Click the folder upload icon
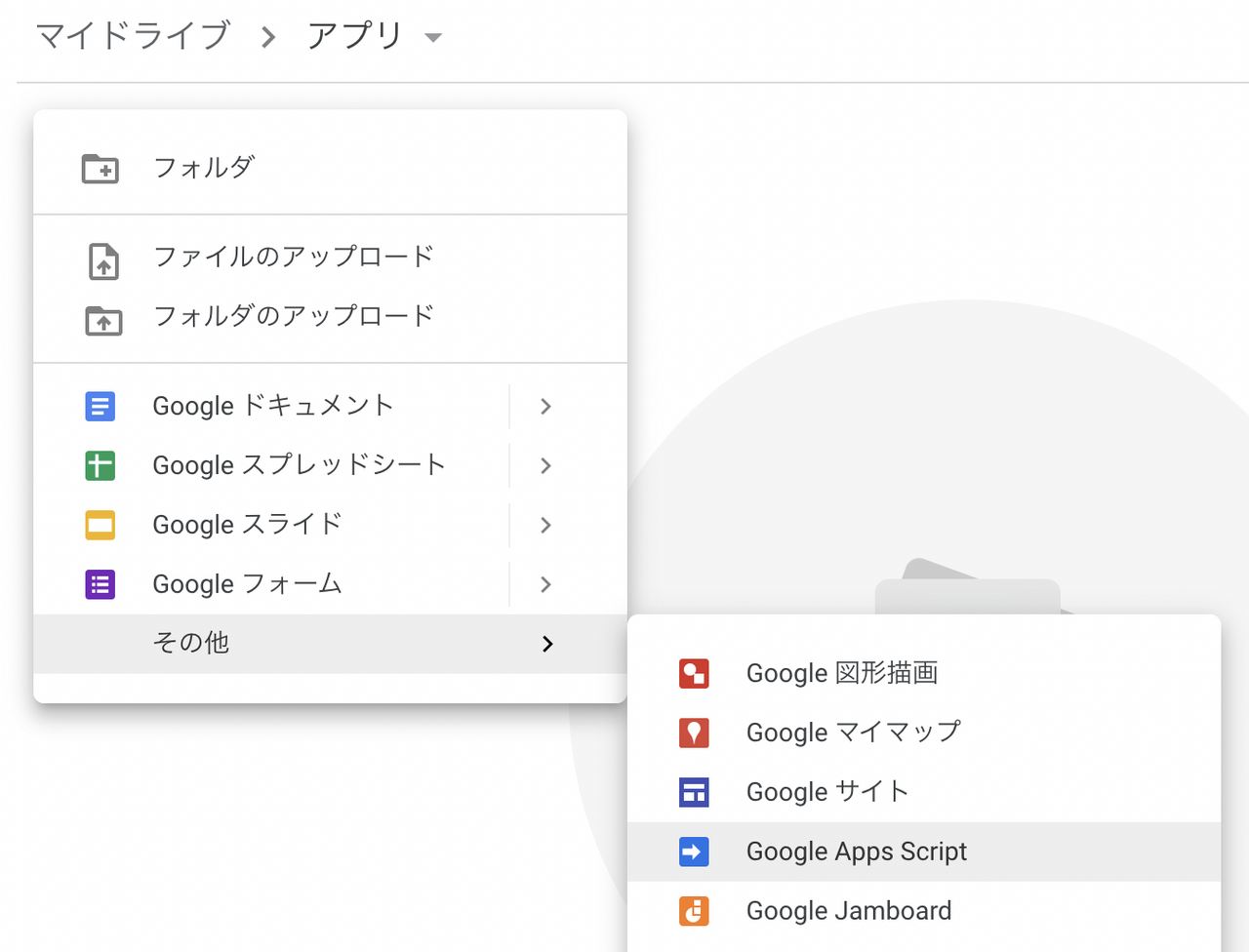1249x952 pixels. tap(103, 320)
